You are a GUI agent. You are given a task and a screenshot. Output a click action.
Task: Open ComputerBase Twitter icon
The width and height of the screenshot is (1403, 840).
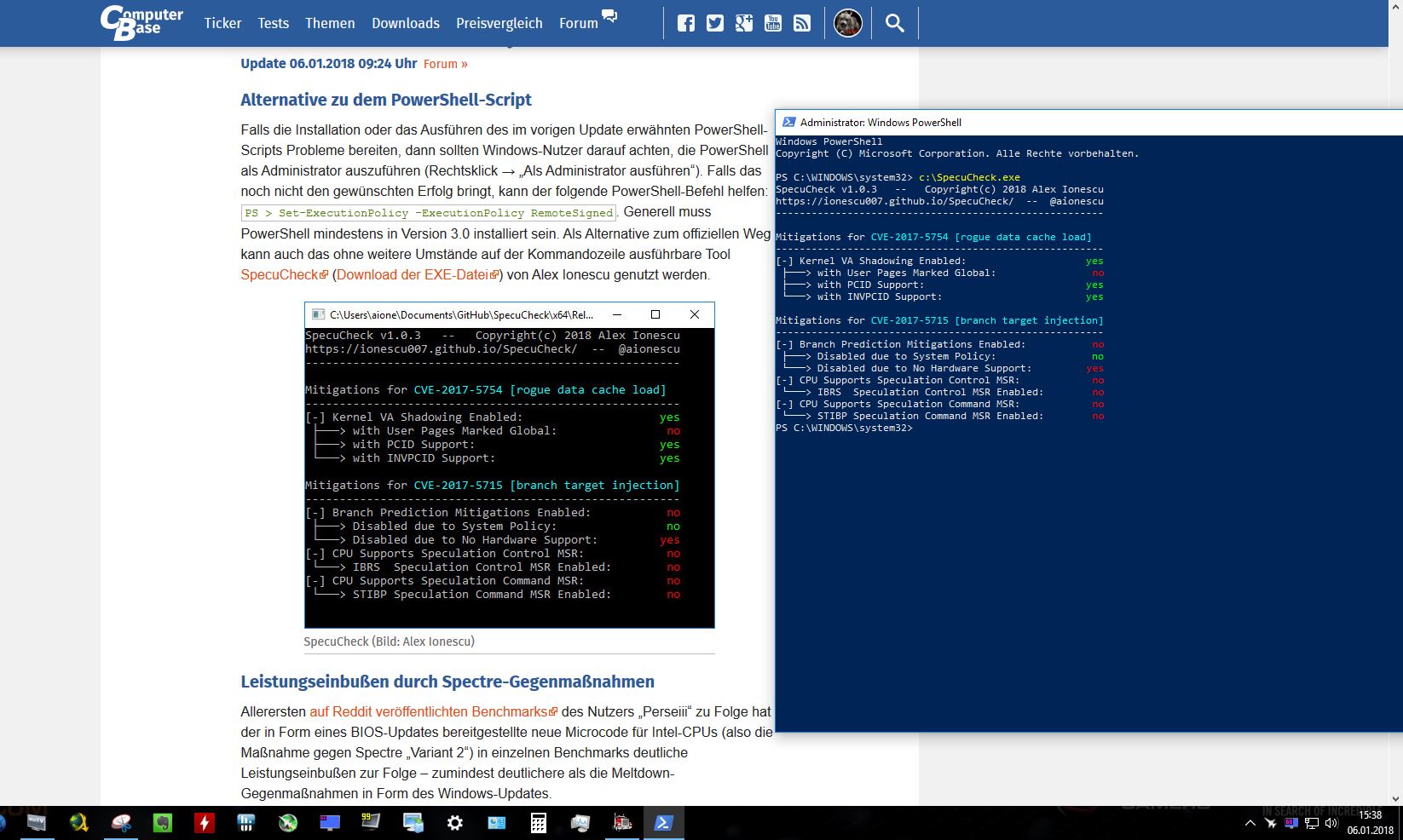pos(715,23)
